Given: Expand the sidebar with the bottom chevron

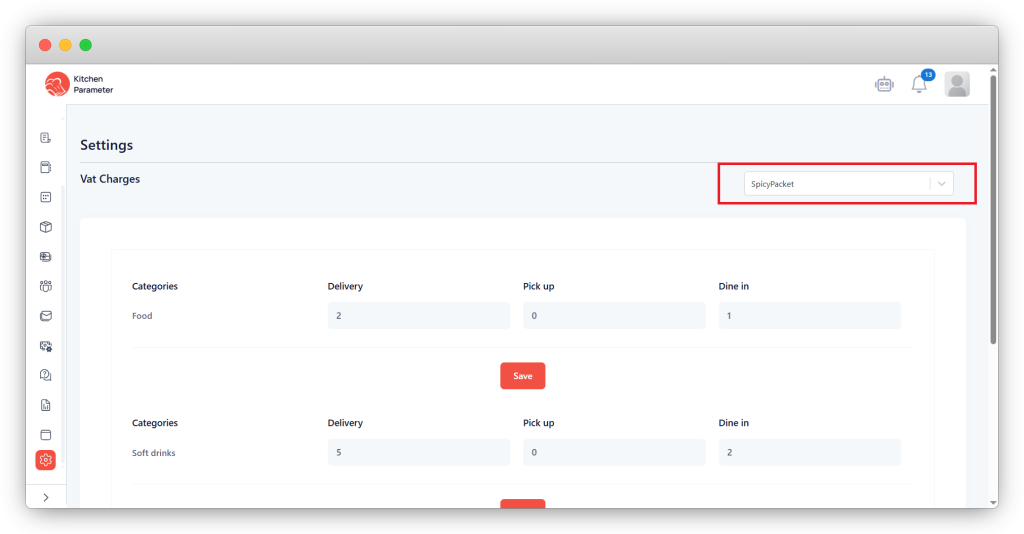Looking at the screenshot, I should coord(45,497).
